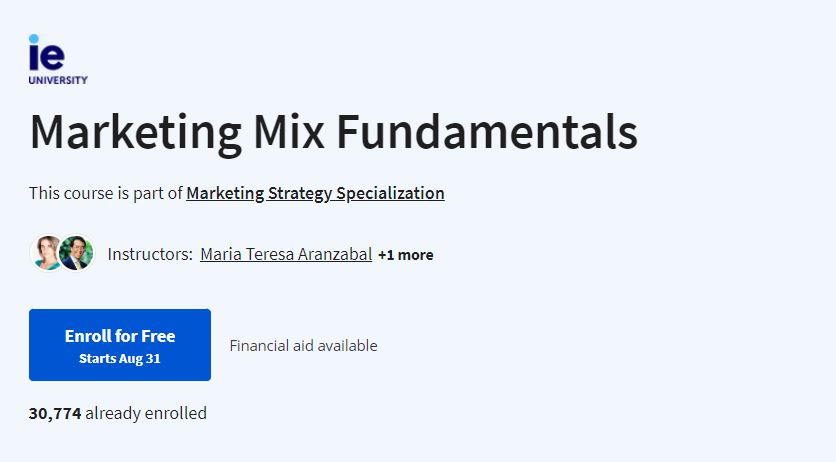Click the 'This course is part of' text
Image resolution: width=836 pixels, height=462 pixels.
coord(106,193)
